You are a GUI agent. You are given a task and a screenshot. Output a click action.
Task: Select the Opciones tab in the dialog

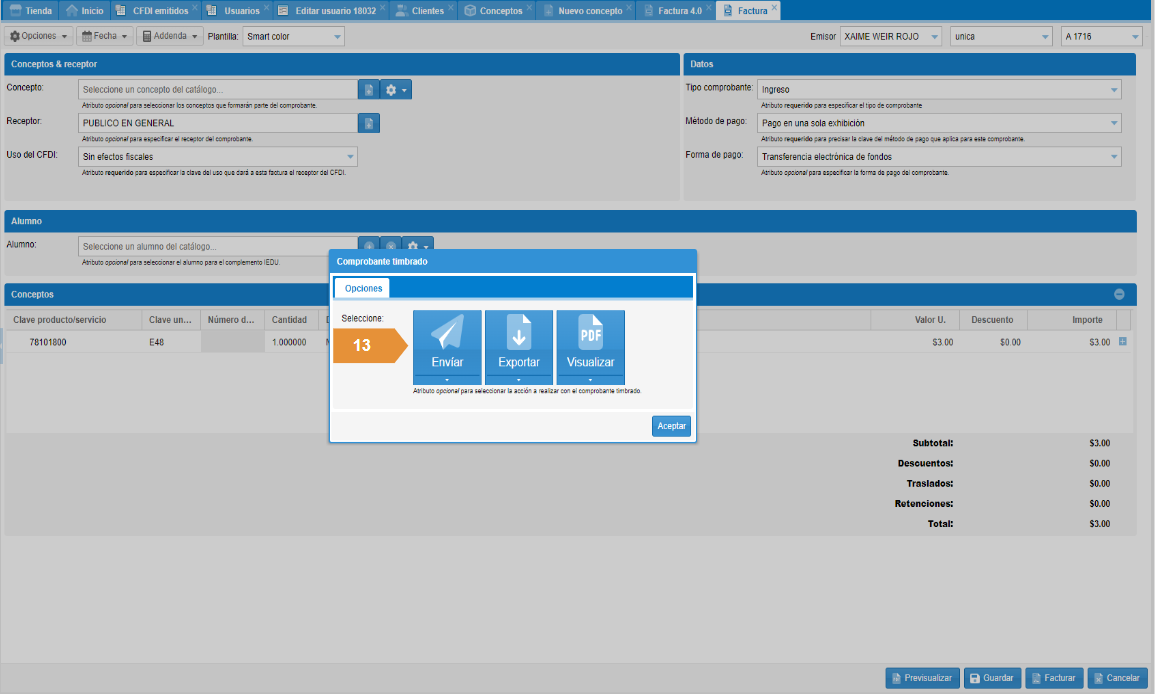click(363, 288)
